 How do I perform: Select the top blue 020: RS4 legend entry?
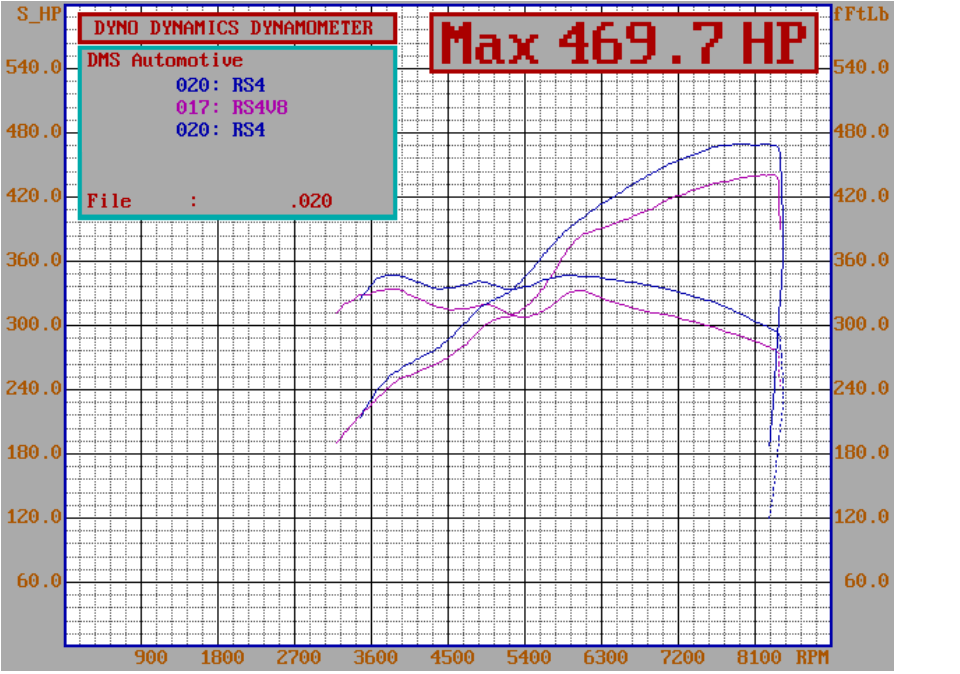point(221,85)
